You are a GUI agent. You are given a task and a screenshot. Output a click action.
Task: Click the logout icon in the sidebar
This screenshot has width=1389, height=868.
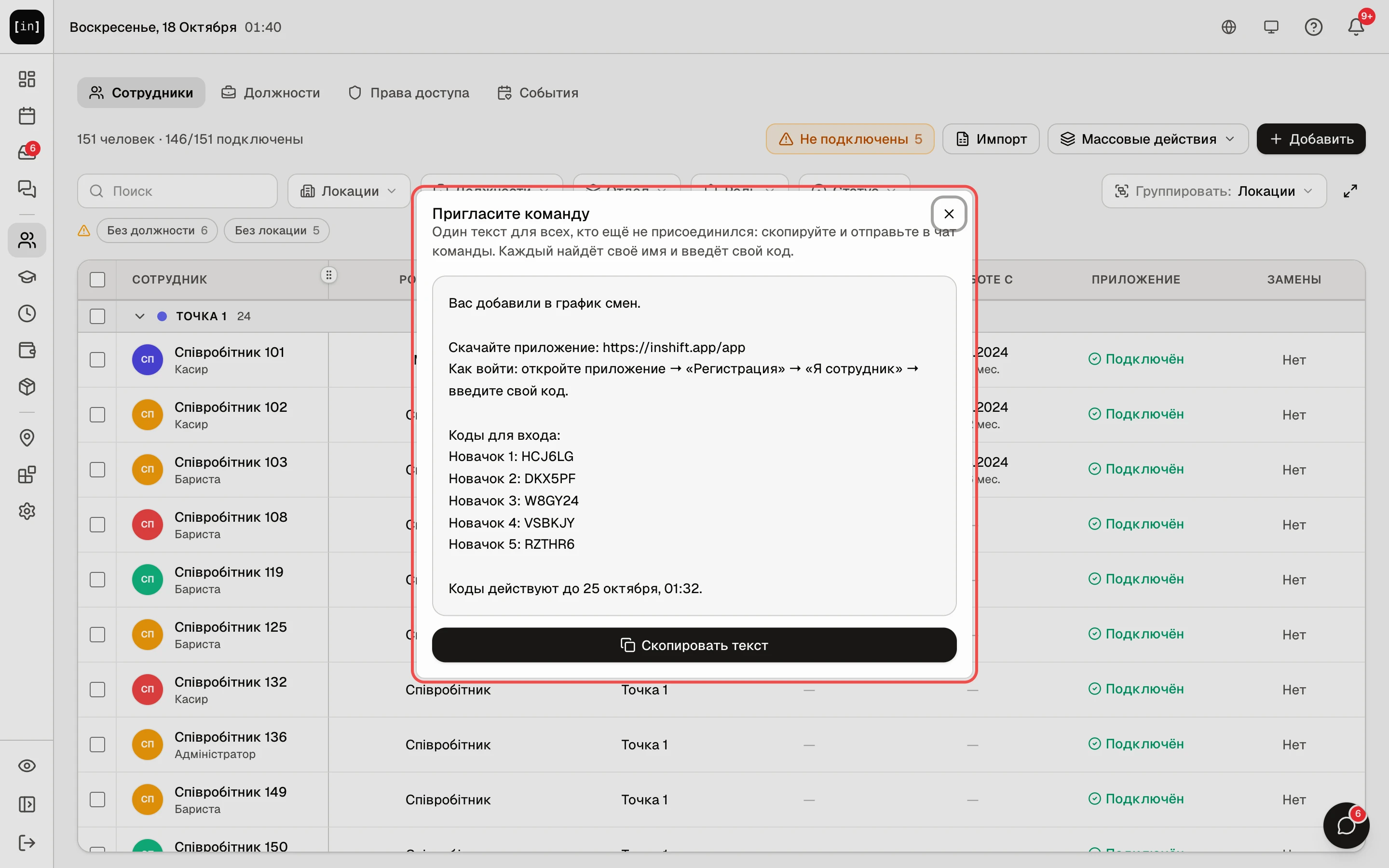[27, 843]
